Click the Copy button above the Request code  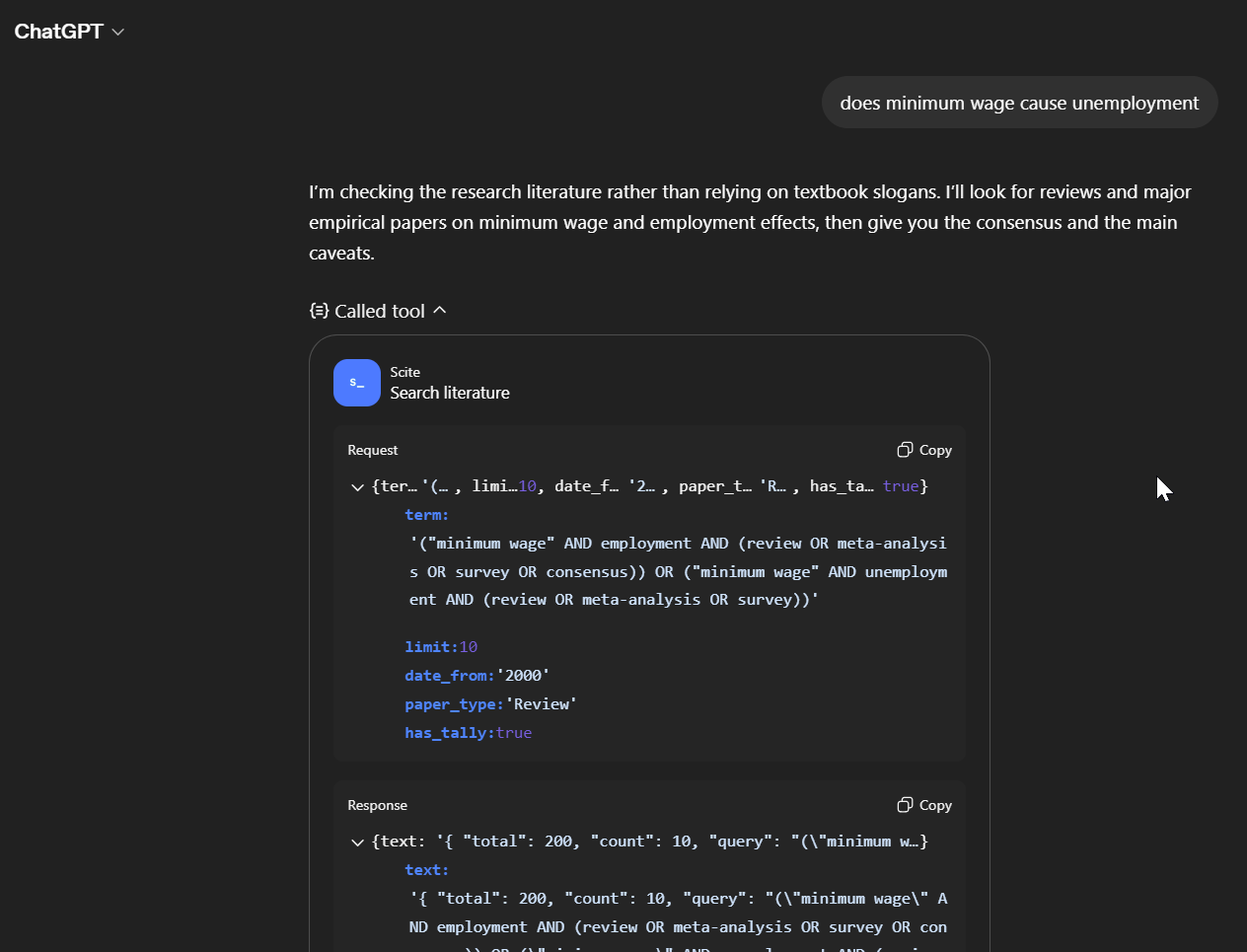click(x=924, y=450)
